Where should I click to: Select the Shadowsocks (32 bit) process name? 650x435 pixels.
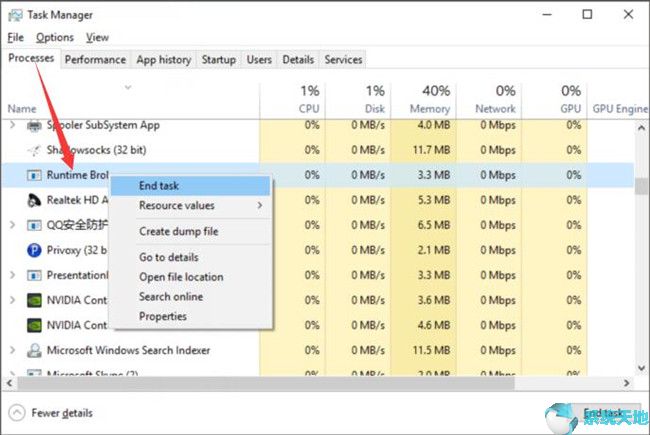click(x=96, y=150)
